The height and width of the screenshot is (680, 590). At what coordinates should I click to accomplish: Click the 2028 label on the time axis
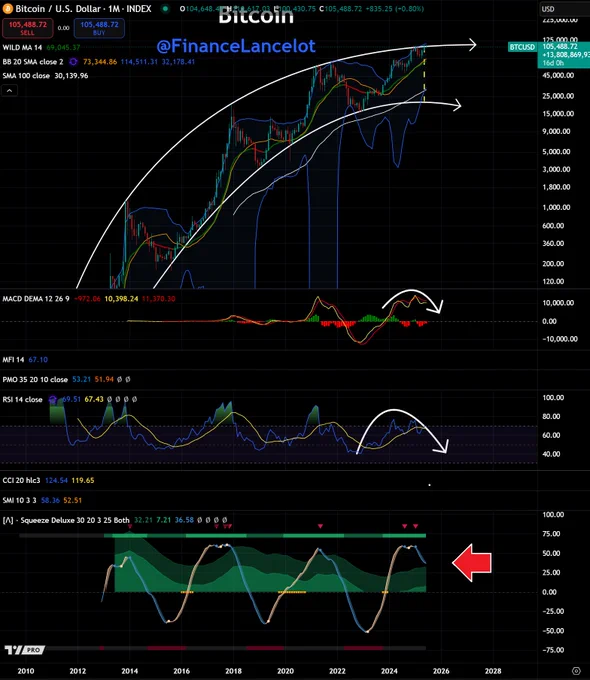pos(493,671)
